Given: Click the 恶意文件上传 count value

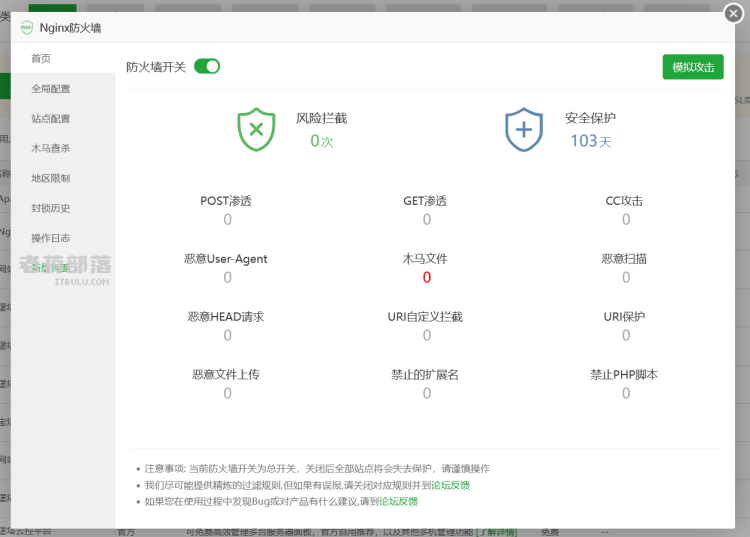Looking at the screenshot, I should [x=227, y=393].
